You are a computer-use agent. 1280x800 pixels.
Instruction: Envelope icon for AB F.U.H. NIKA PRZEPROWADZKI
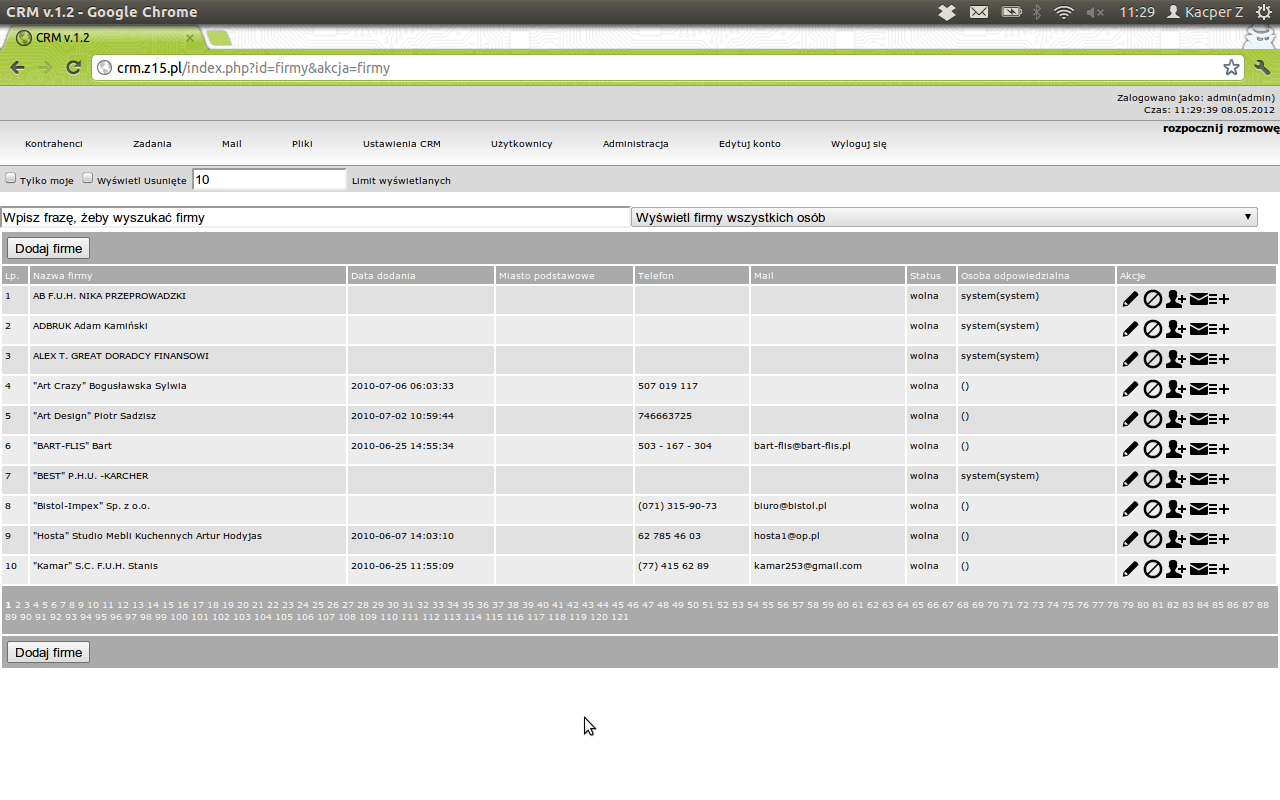(x=1199, y=299)
